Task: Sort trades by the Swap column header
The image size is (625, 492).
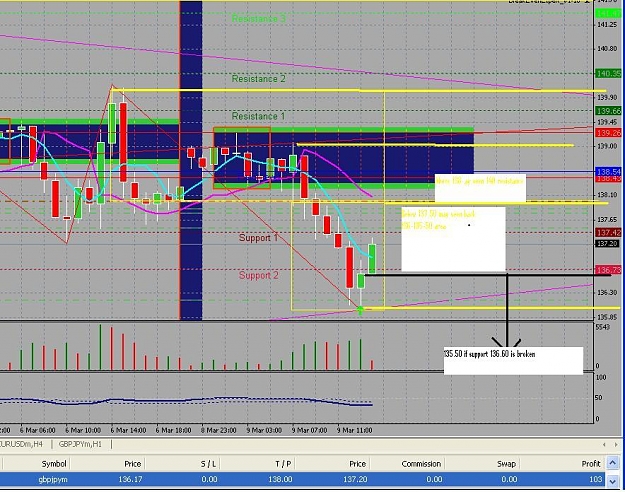Action: click(x=506, y=464)
